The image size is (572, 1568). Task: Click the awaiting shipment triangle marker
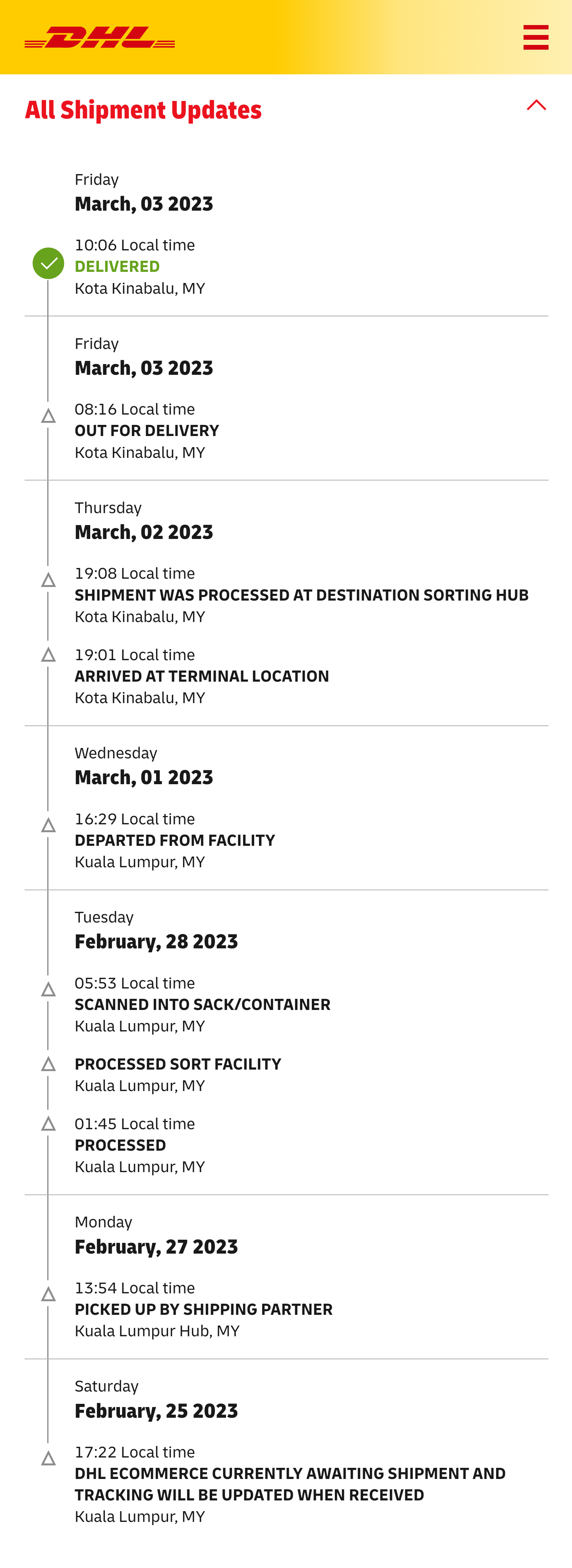point(48,1458)
